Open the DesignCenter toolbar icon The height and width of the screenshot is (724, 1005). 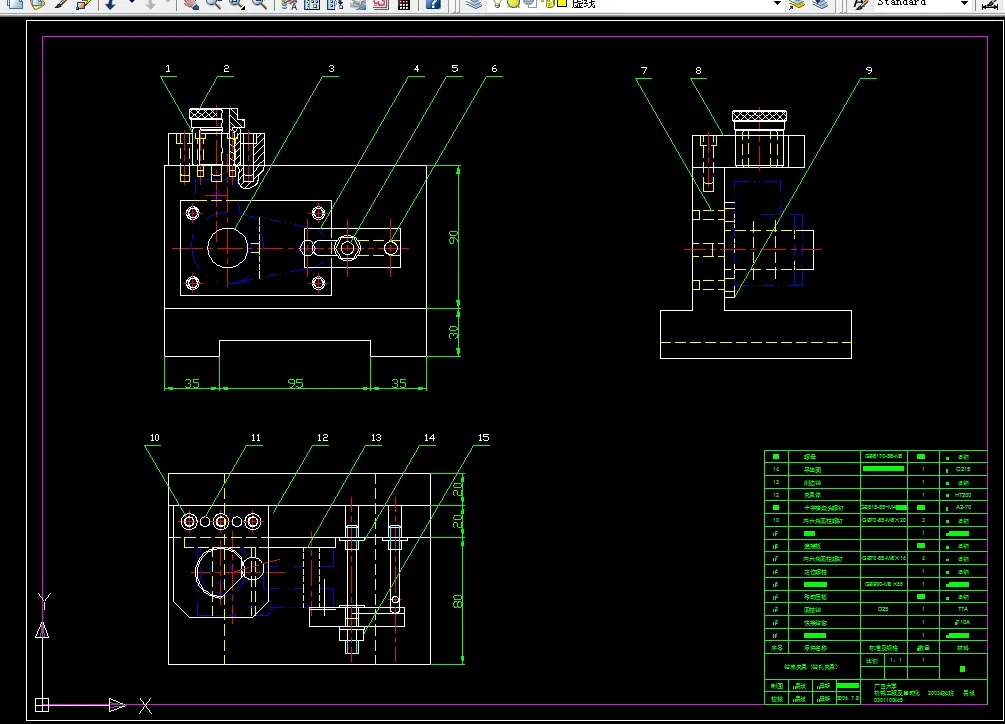312,4
